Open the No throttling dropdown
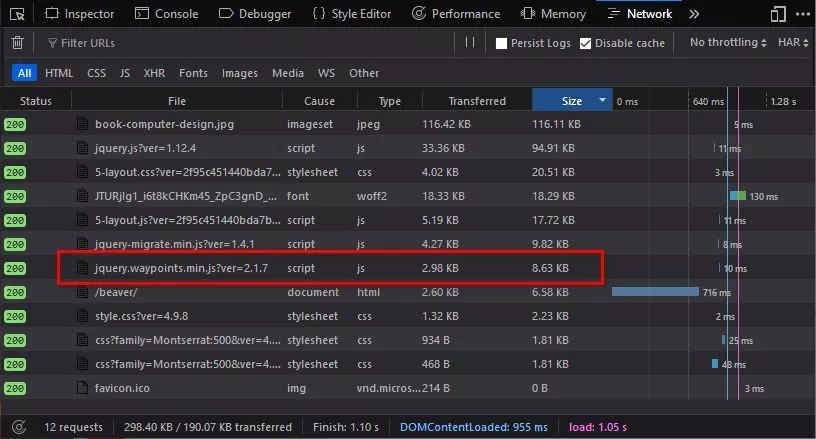816x439 pixels. (x=729, y=43)
